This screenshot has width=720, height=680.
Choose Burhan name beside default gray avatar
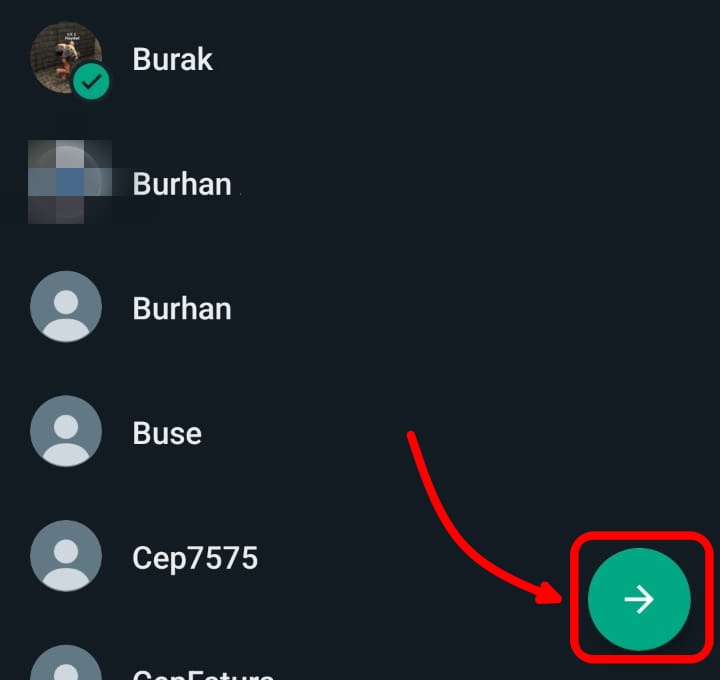point(182,309)
